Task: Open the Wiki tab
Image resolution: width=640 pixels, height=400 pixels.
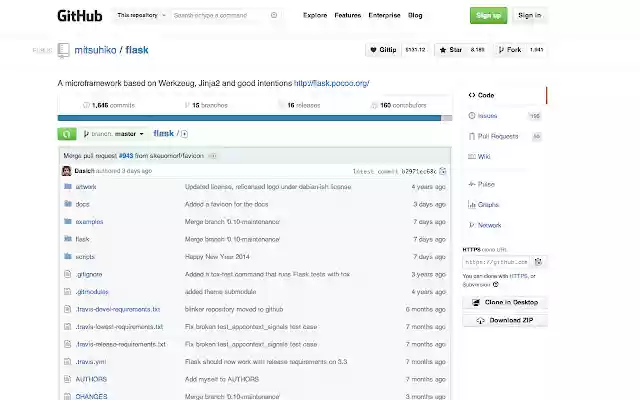Action: (x=505, y=156)
